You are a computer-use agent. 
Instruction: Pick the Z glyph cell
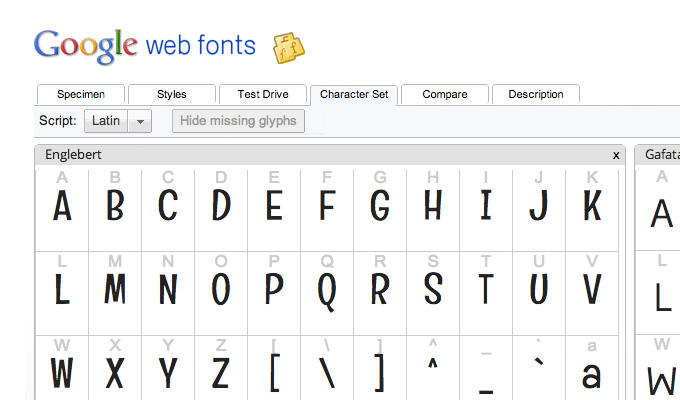pyautogui.click(x=221, y=368)
